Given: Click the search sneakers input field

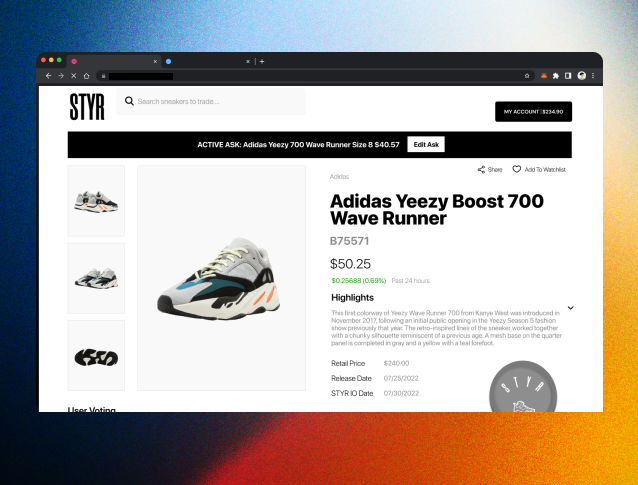Looking at the screenshot, I should (x=211, y=101).
